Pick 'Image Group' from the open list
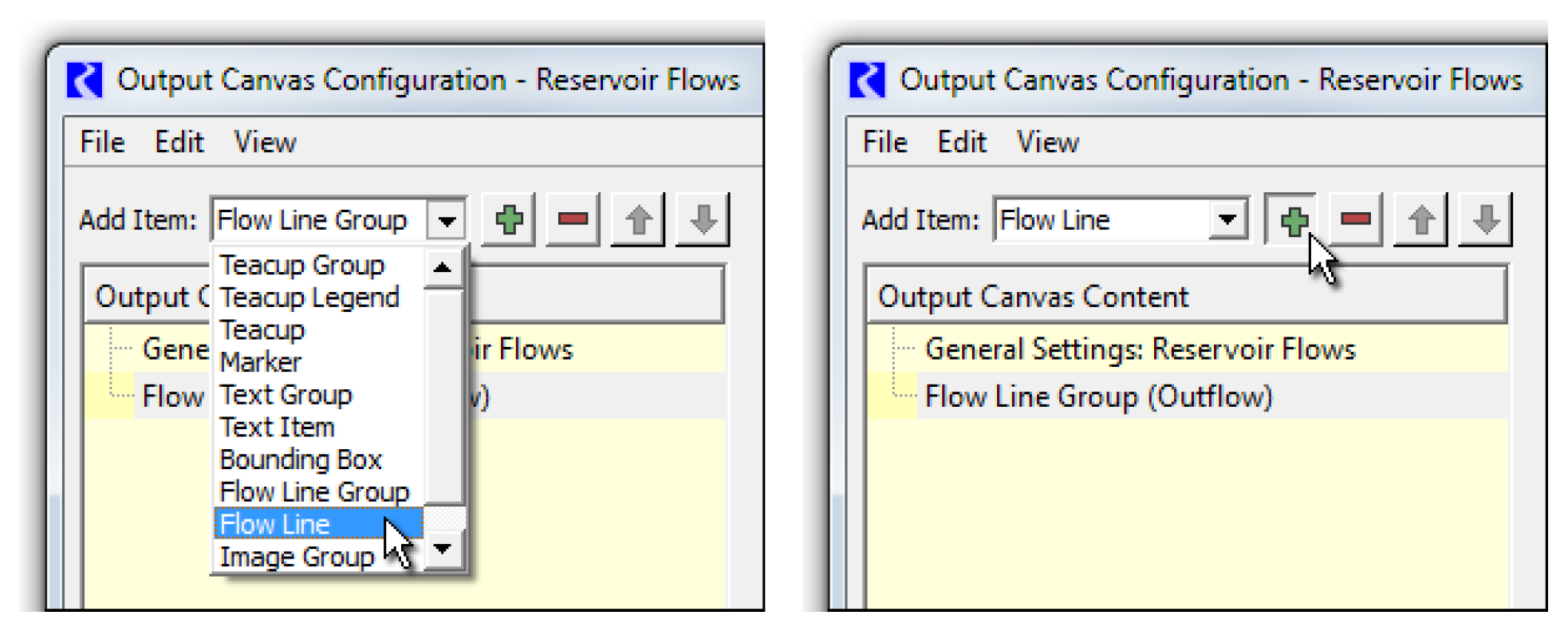 pyautogui.click(x=297, y=557)
